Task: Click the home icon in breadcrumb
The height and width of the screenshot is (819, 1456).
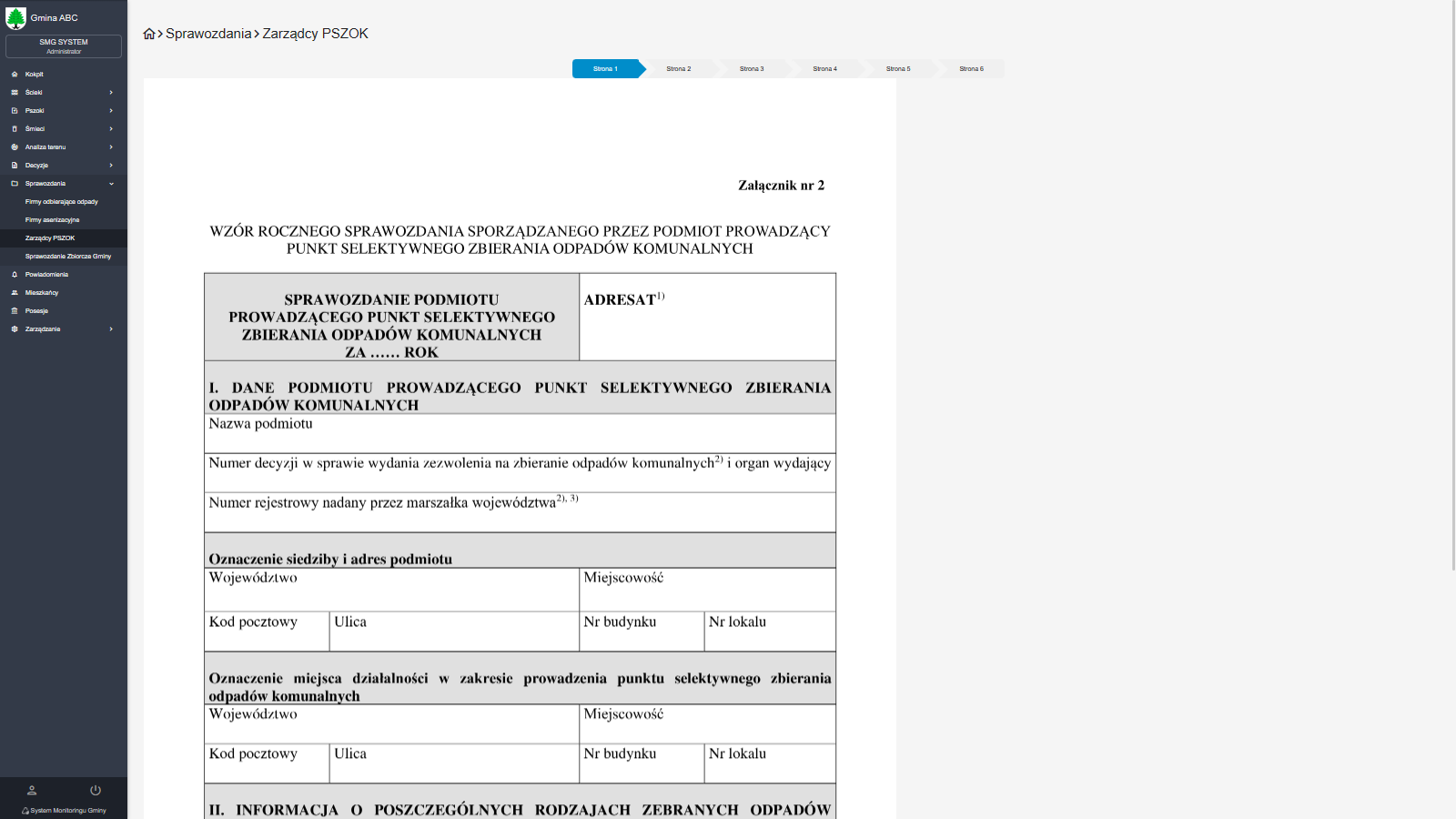Action: click(x=149, y=34)
